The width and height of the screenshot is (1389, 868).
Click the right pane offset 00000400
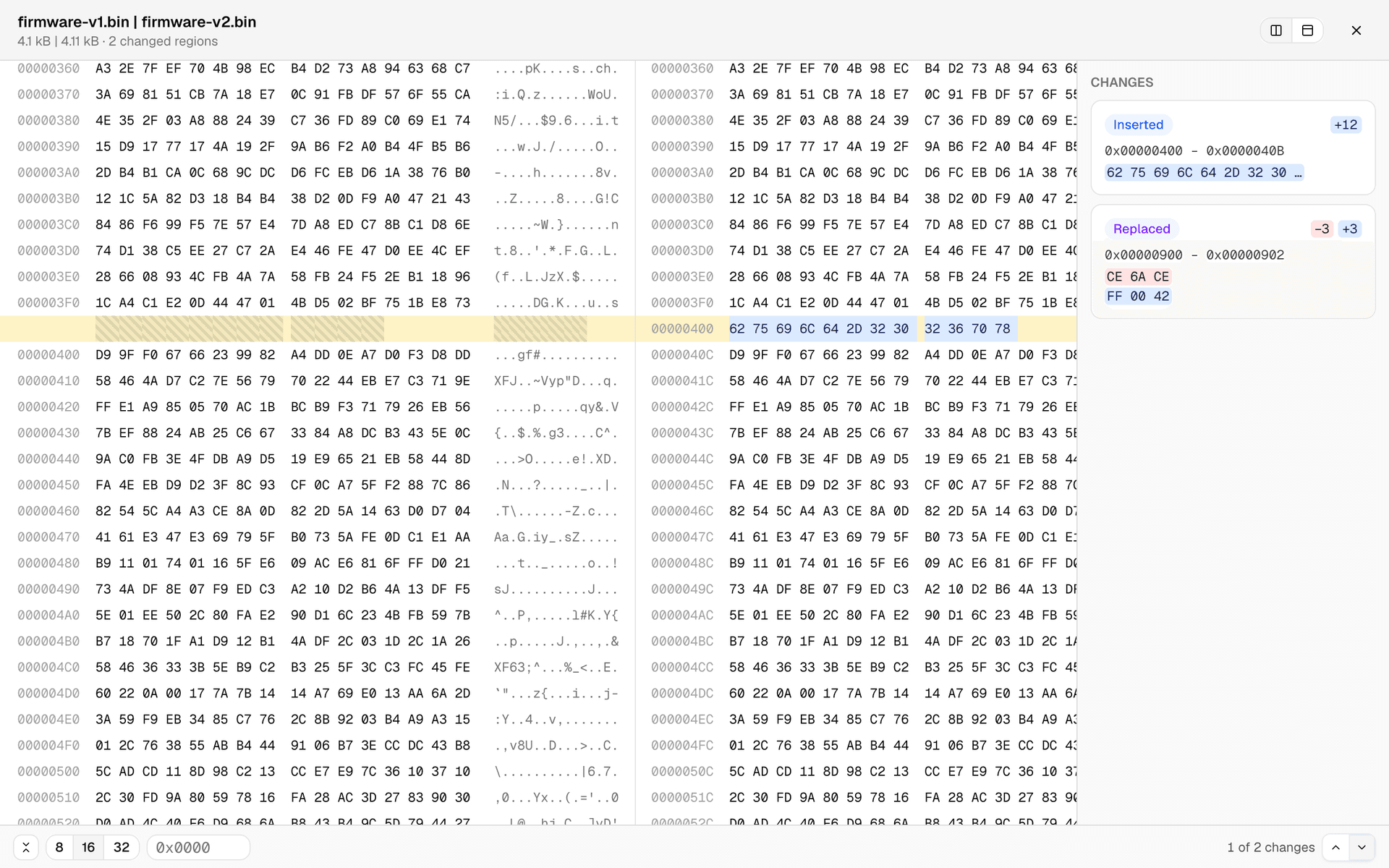tap(682, 328)
